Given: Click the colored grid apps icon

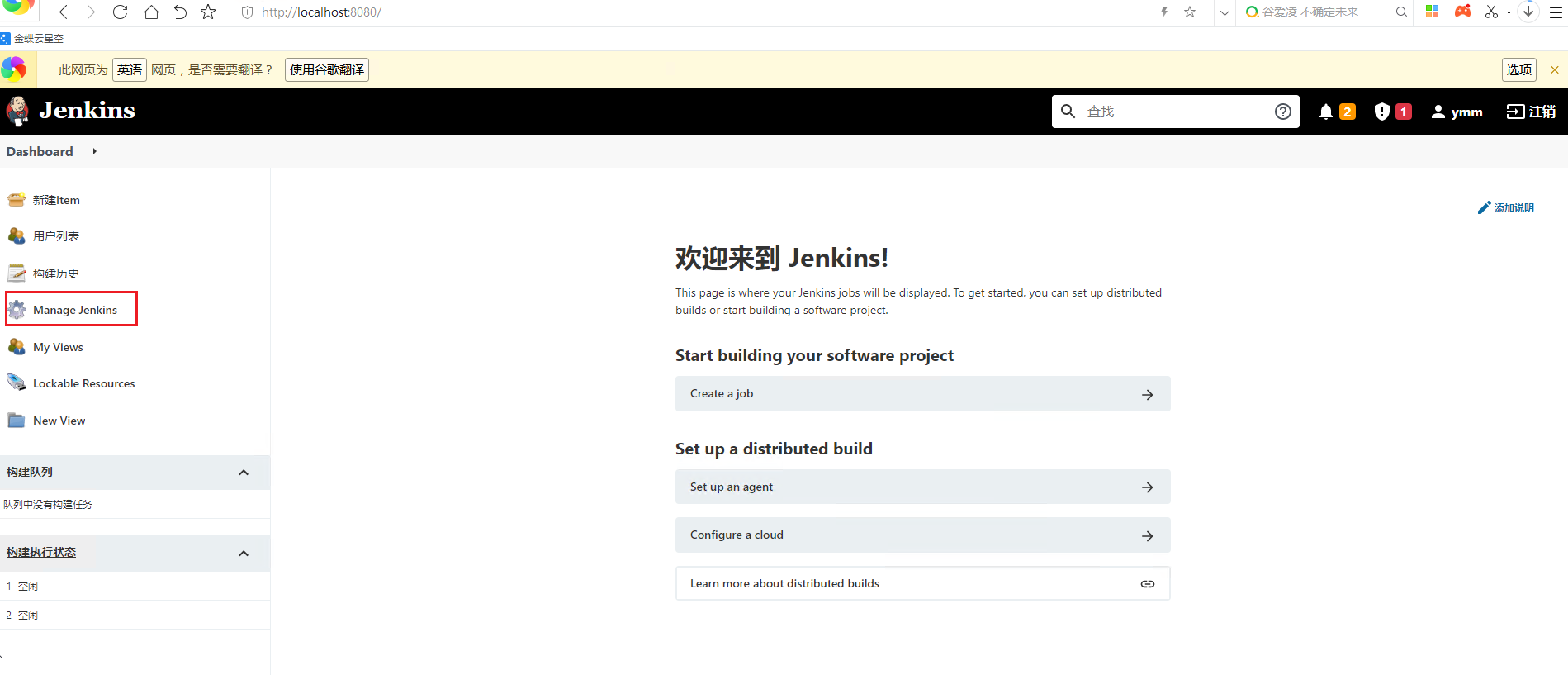Looking at the screenshot, I should [x=1433, y=12].
